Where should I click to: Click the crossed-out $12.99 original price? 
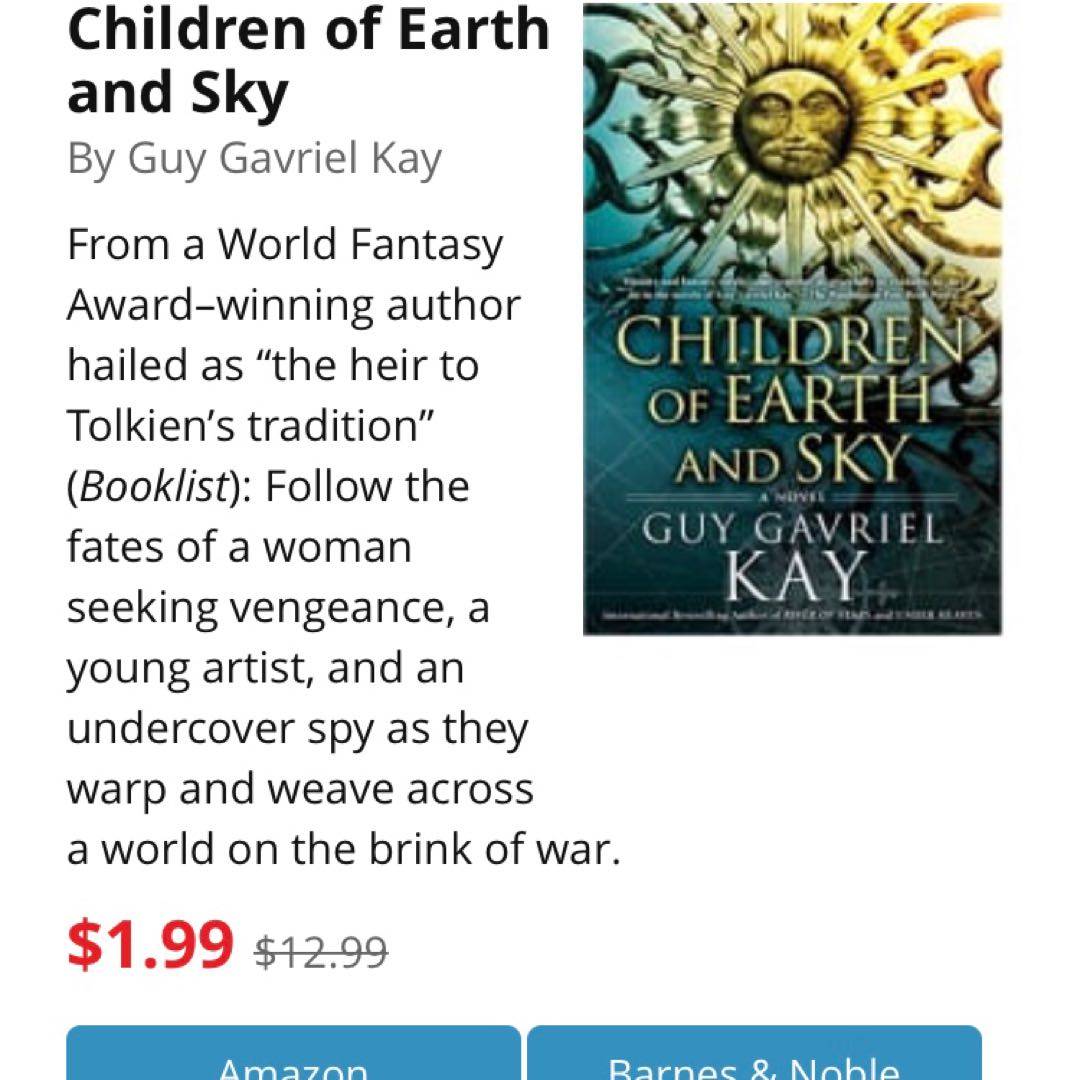321,951
